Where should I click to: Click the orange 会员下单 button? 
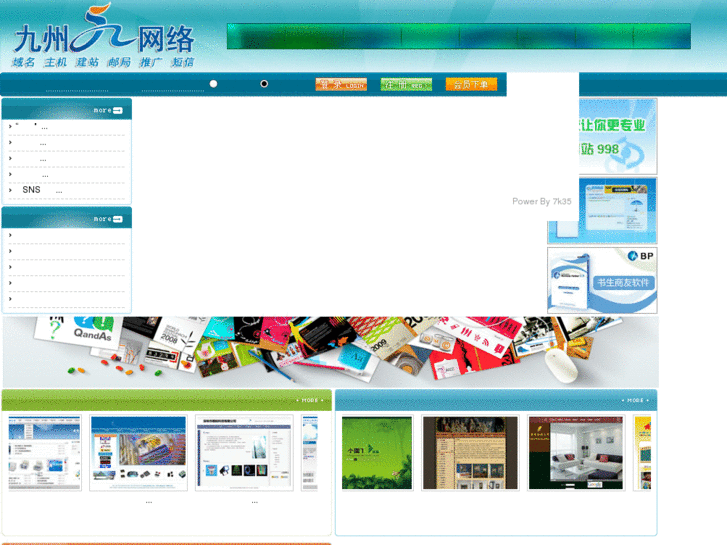coord(471,84)
